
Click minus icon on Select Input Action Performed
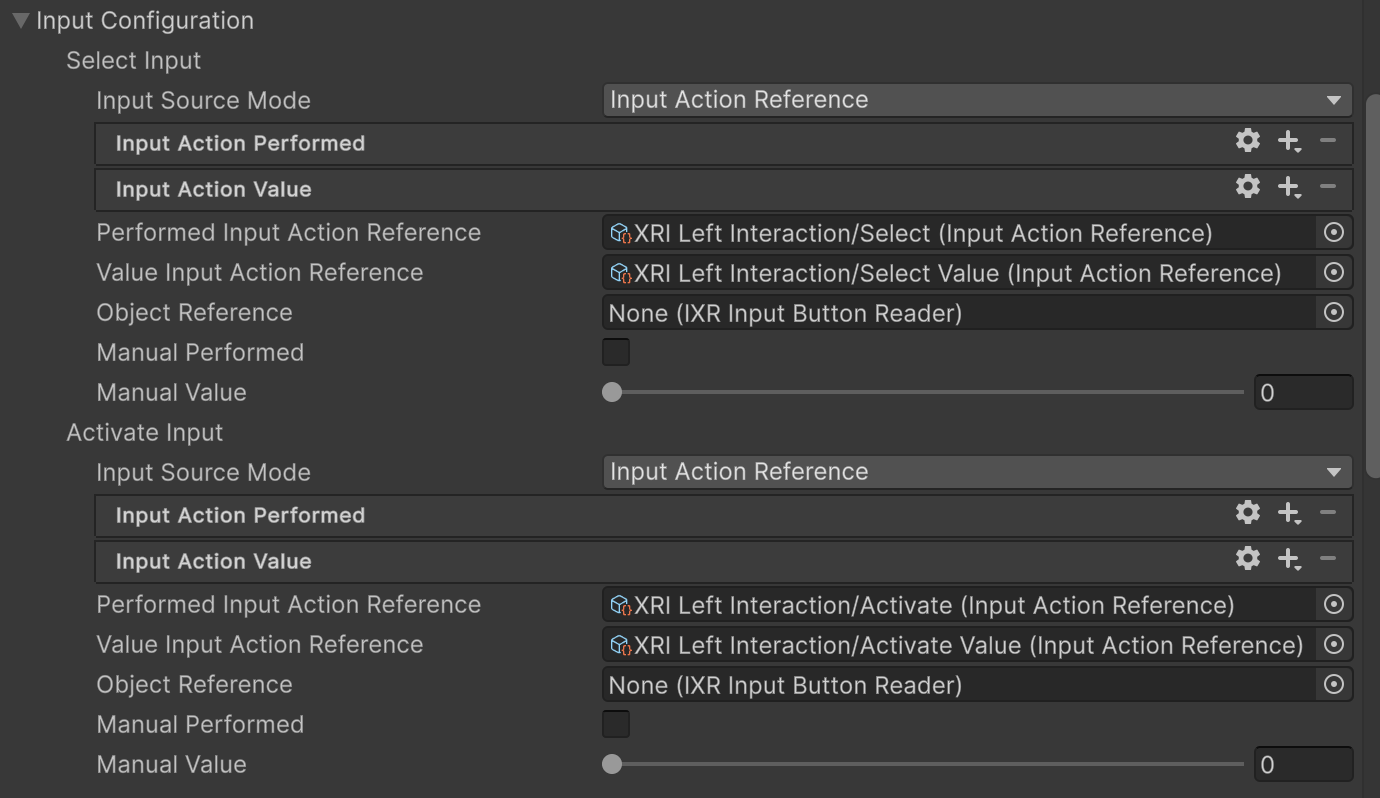[x=1328, y=141]
